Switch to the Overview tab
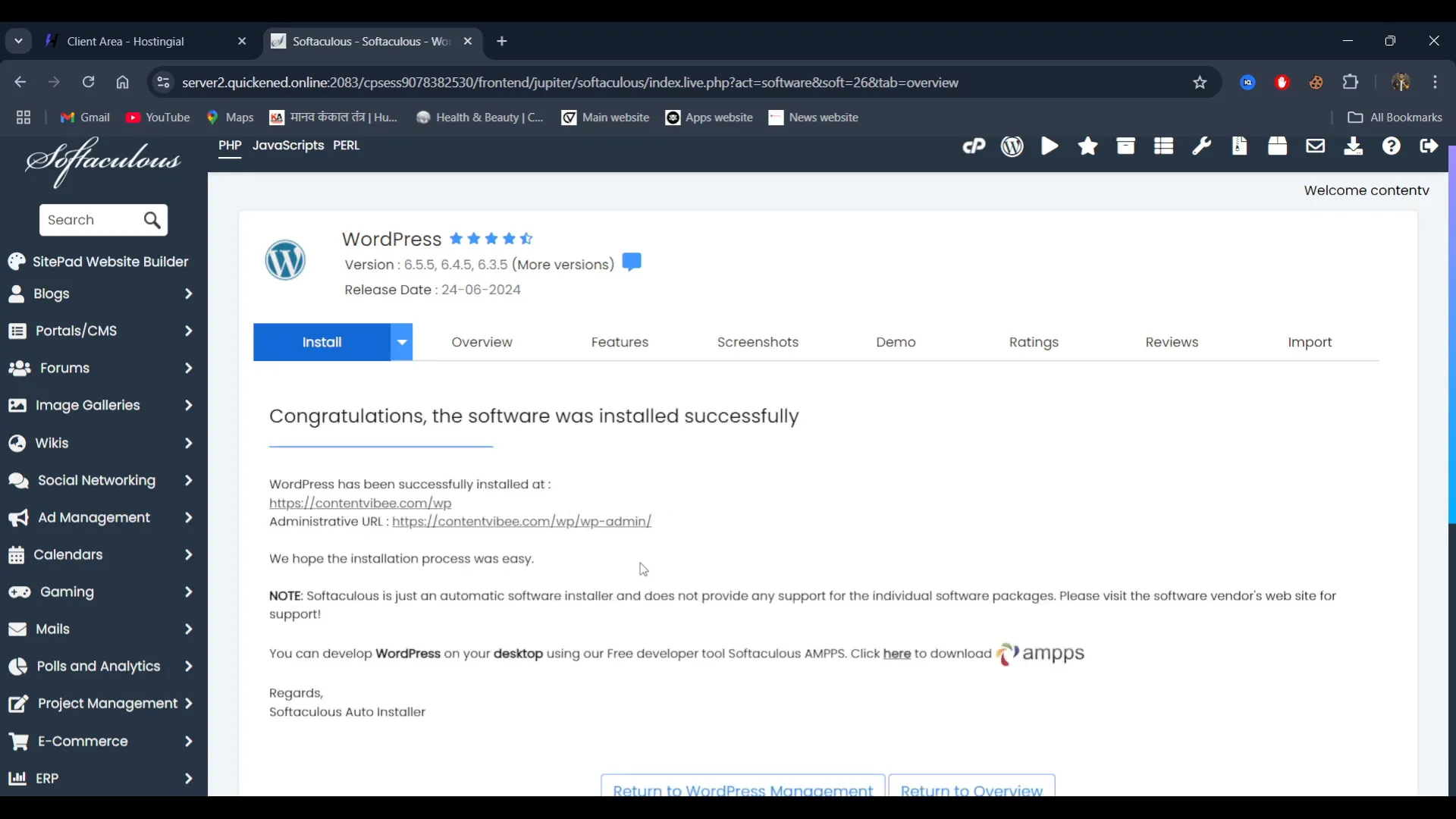This screenshot has width=1456, height=819. point(482,342)
